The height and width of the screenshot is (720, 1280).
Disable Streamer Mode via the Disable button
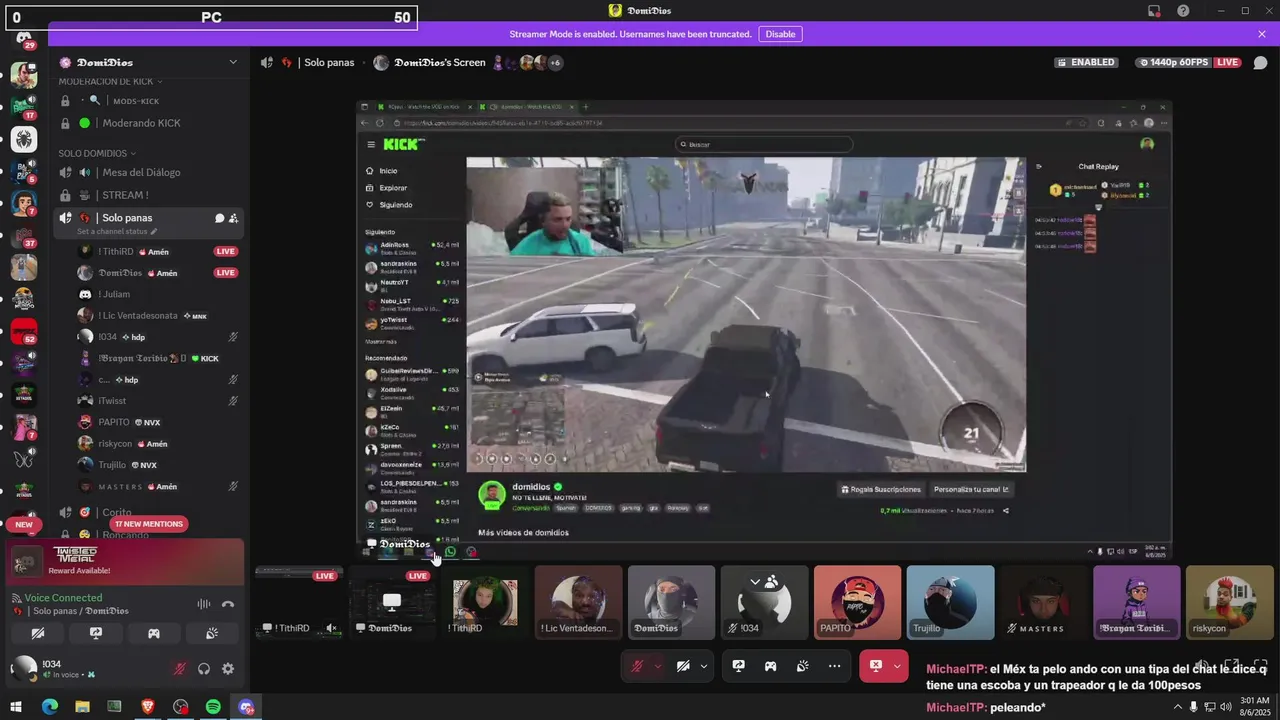click(780, 34)
